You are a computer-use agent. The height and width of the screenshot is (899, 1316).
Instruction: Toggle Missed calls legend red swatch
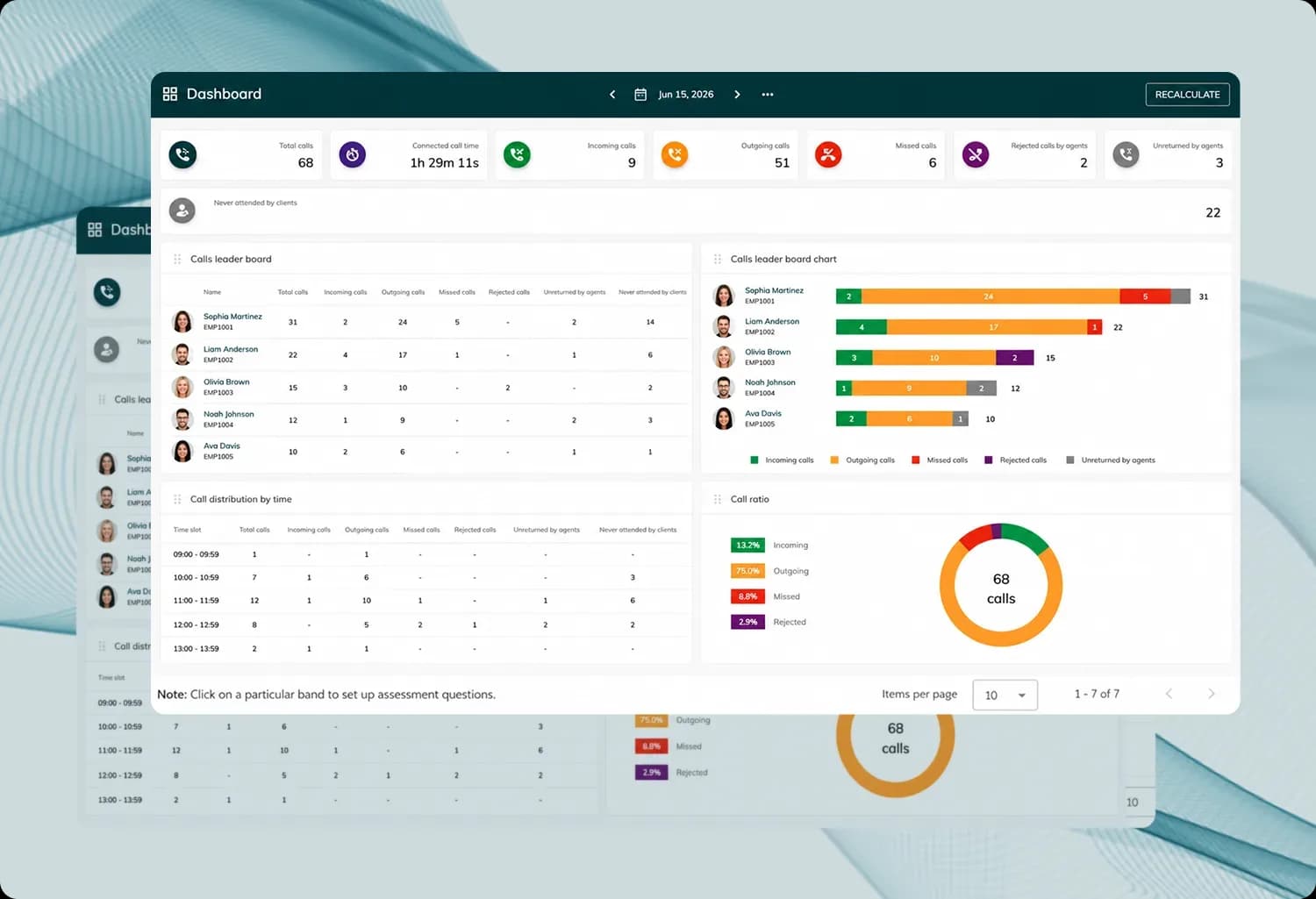click(916, 460)
